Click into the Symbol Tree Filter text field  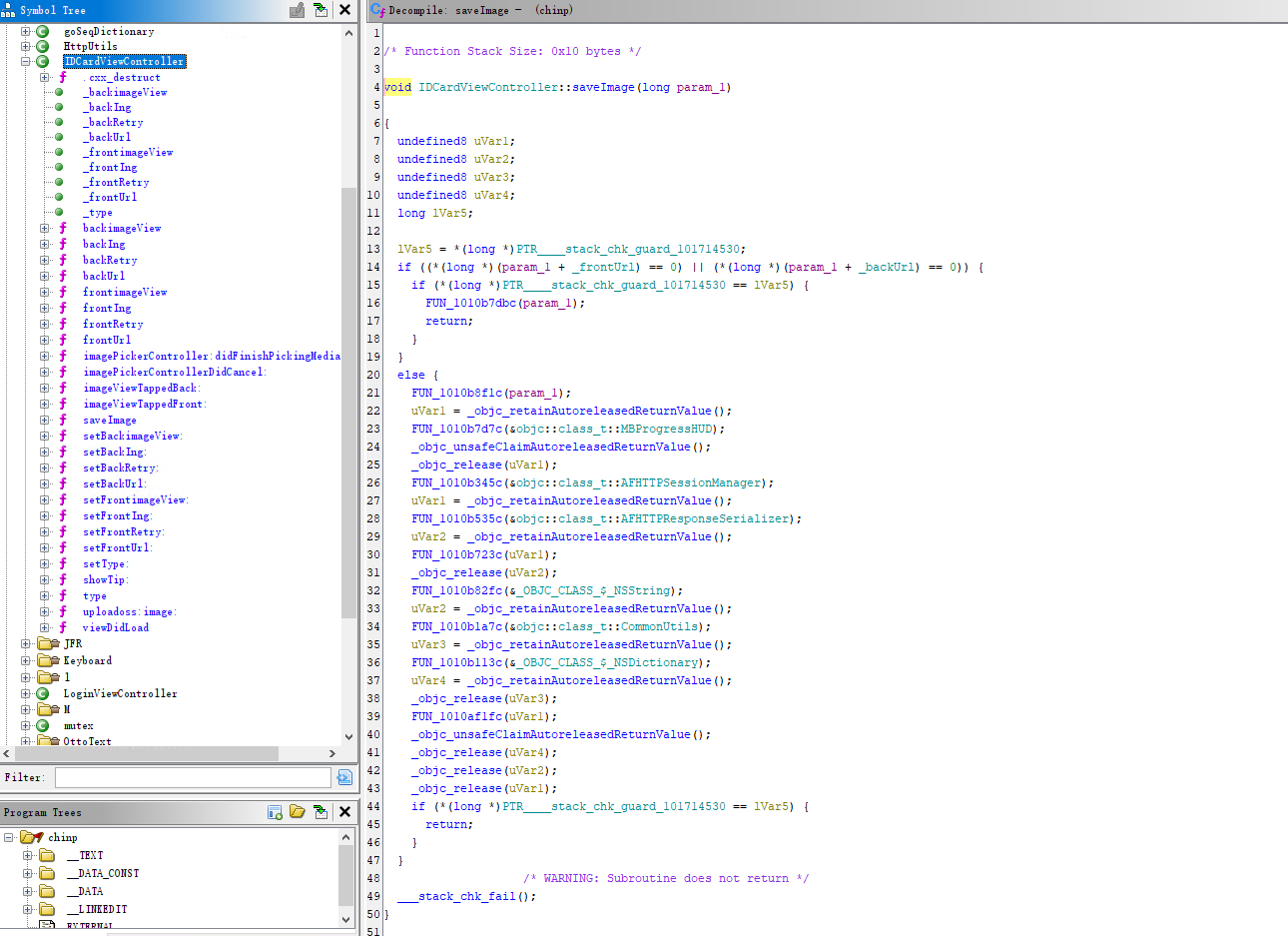192,777
